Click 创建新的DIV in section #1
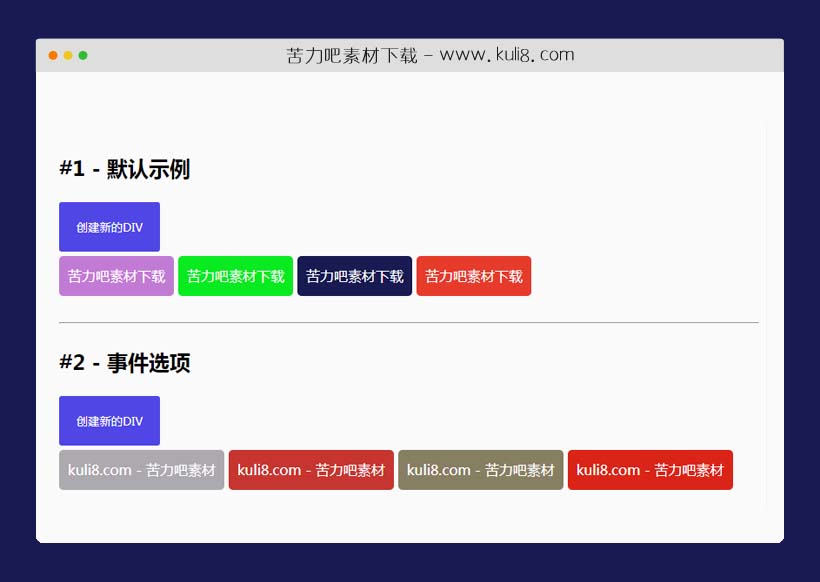This screenshot has height=582, width=820. [109, 226]
